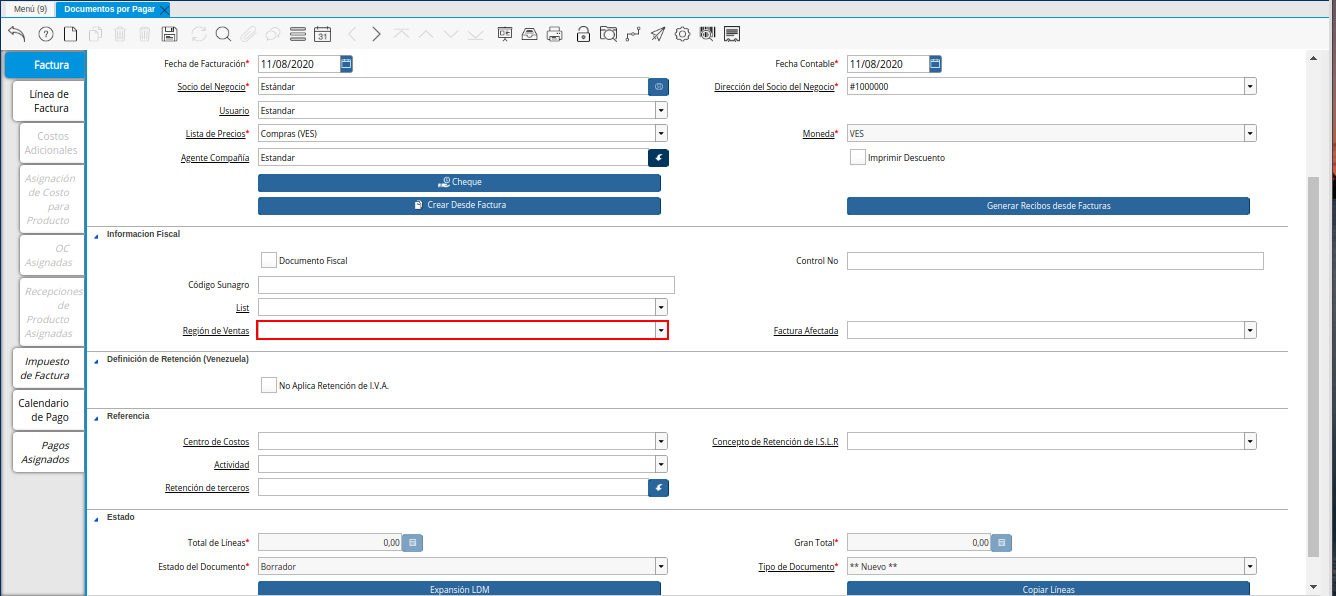1336x596 pixels.
Task: Open Lista de Precios dropdown
Action: [x=661, y=133]
